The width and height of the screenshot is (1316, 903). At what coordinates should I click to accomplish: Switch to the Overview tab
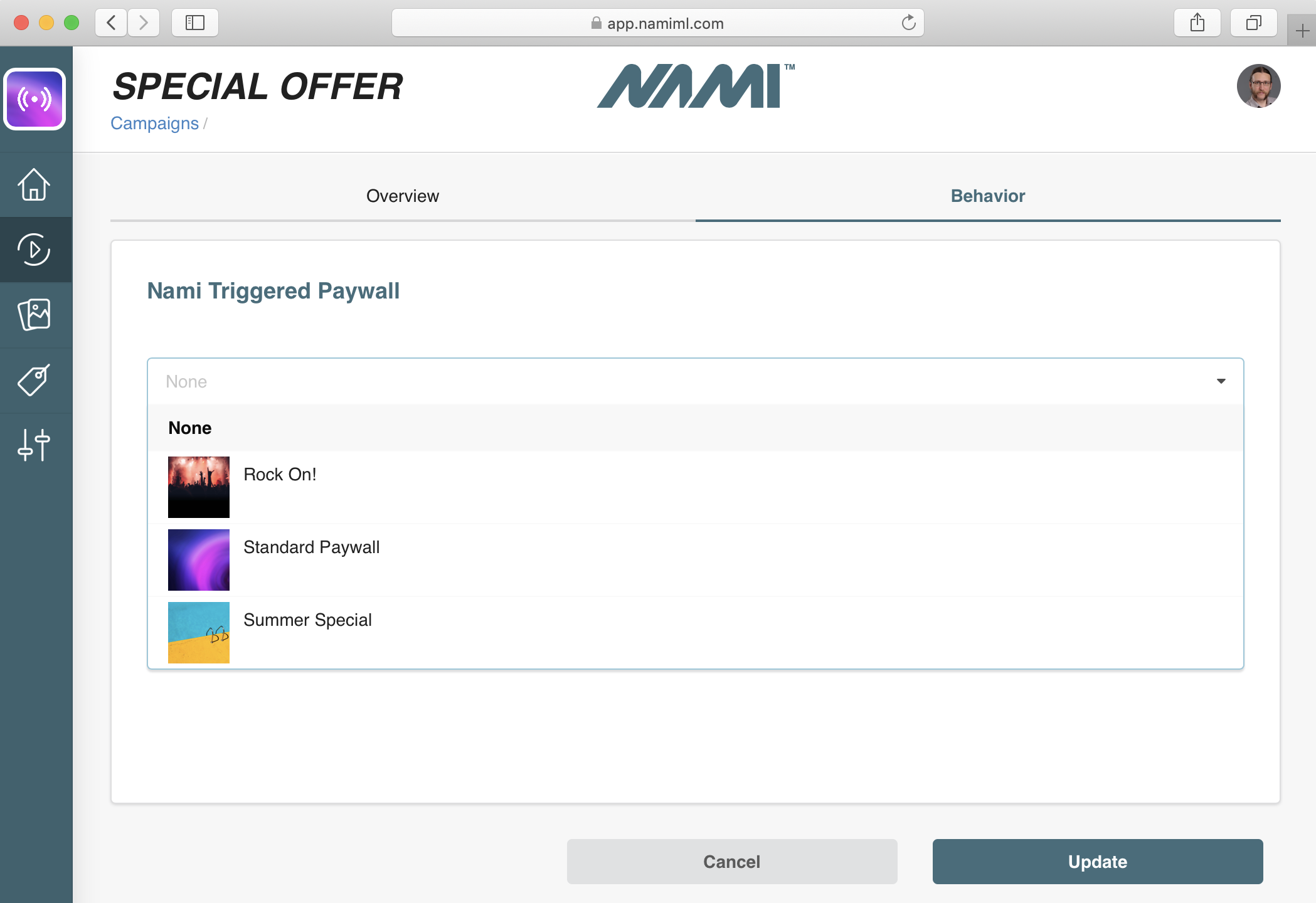403,196
